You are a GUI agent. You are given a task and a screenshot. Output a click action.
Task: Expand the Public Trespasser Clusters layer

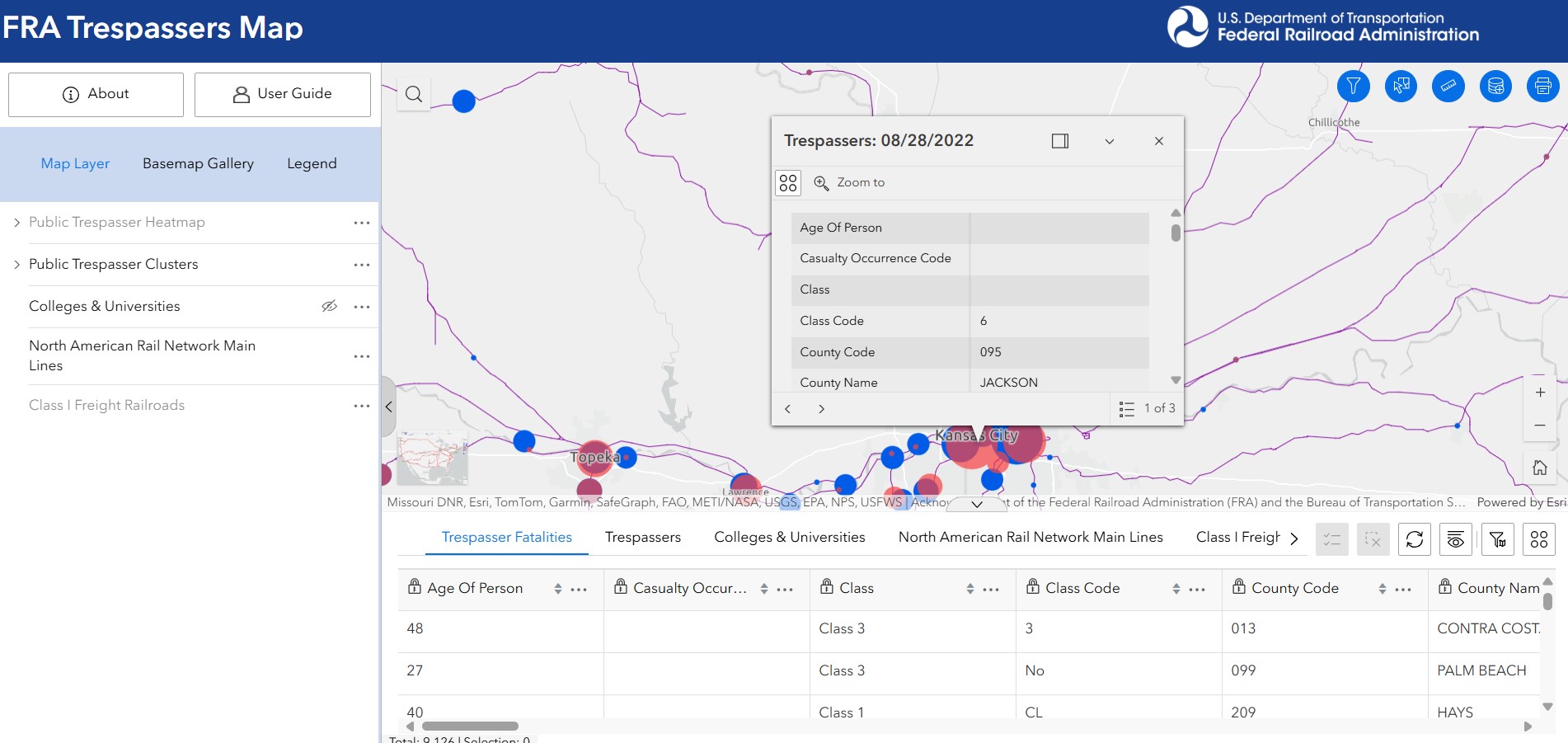point(16,264)
